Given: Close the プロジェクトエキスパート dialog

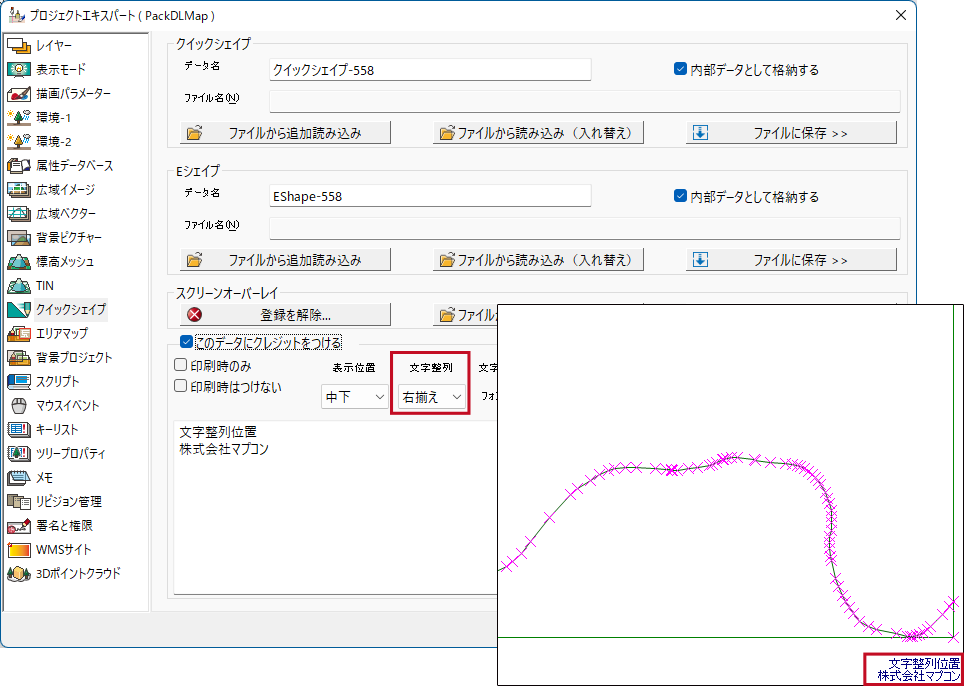Looking at the screenshot, I should [x=901, y=15].
